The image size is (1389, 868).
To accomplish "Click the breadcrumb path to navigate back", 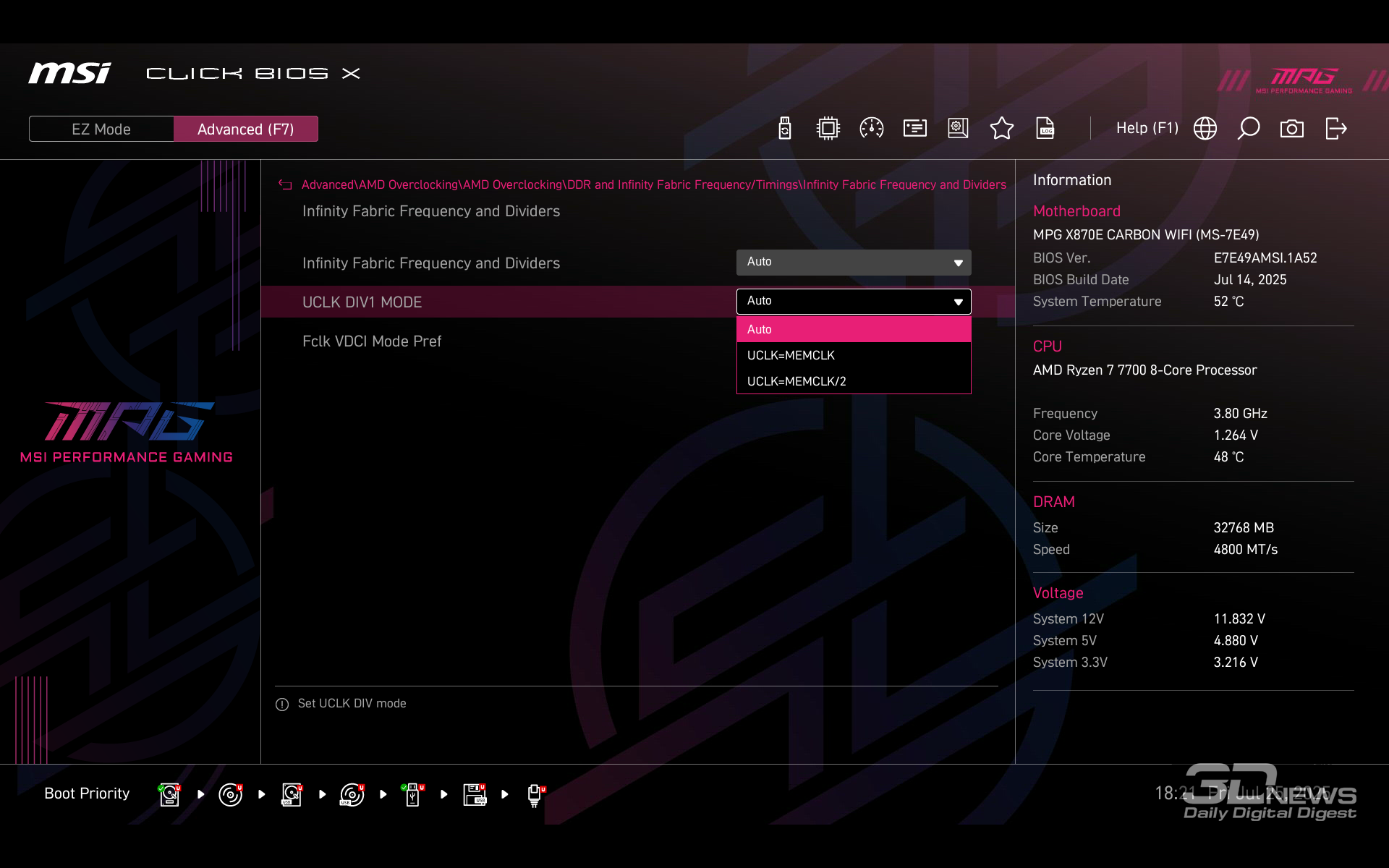I will 653,184.
